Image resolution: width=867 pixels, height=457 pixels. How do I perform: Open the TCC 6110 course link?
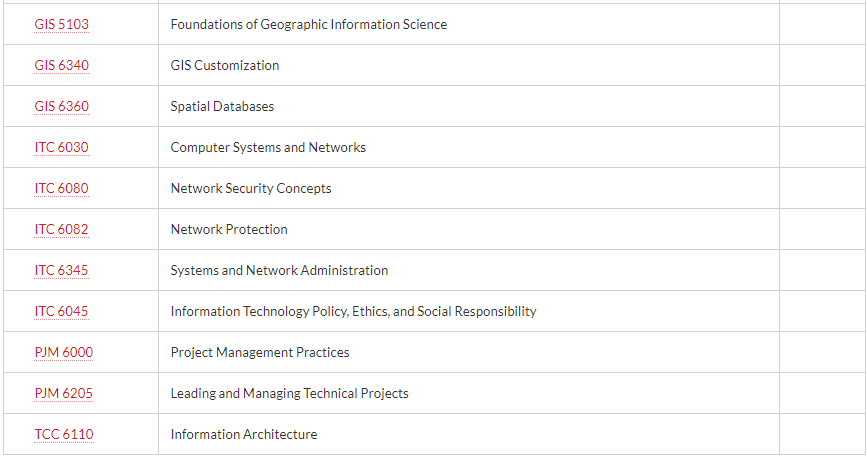tap(64, 434)
